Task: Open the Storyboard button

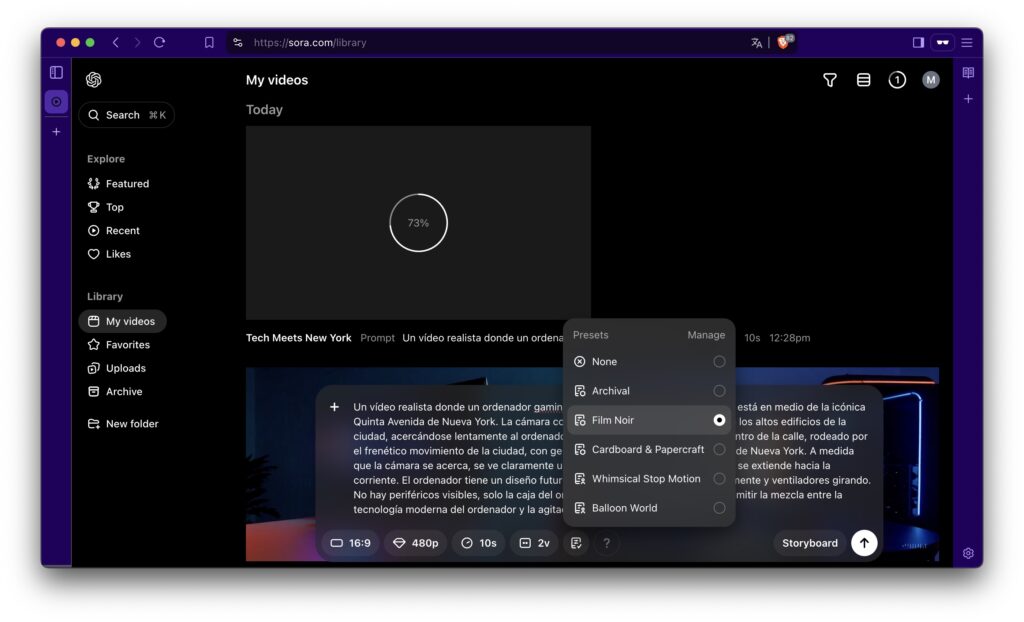Action: [x=810, y=543]
